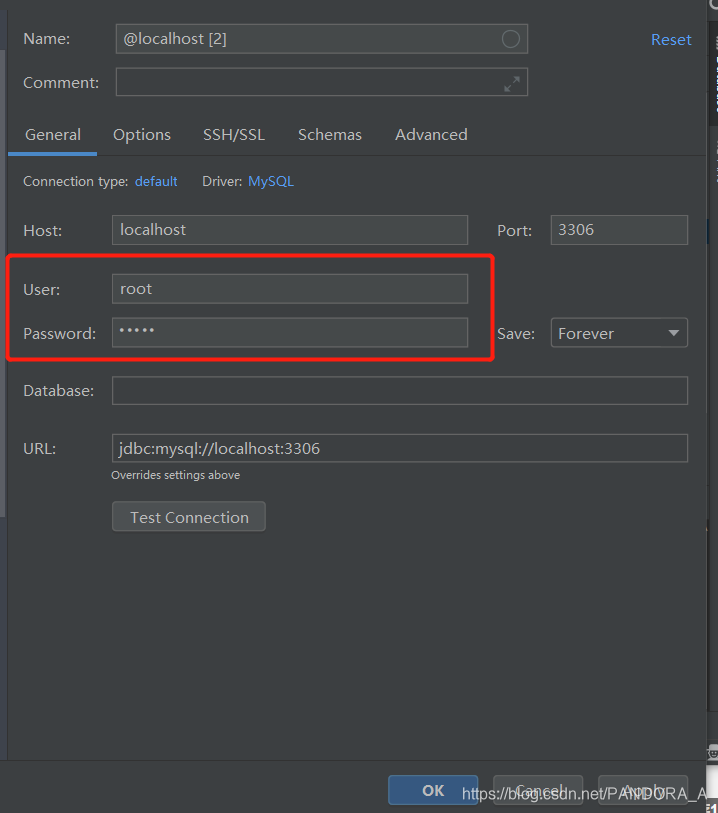Change connection type via default link
This screenshot has height=813, width=718.
click(156, 181)
